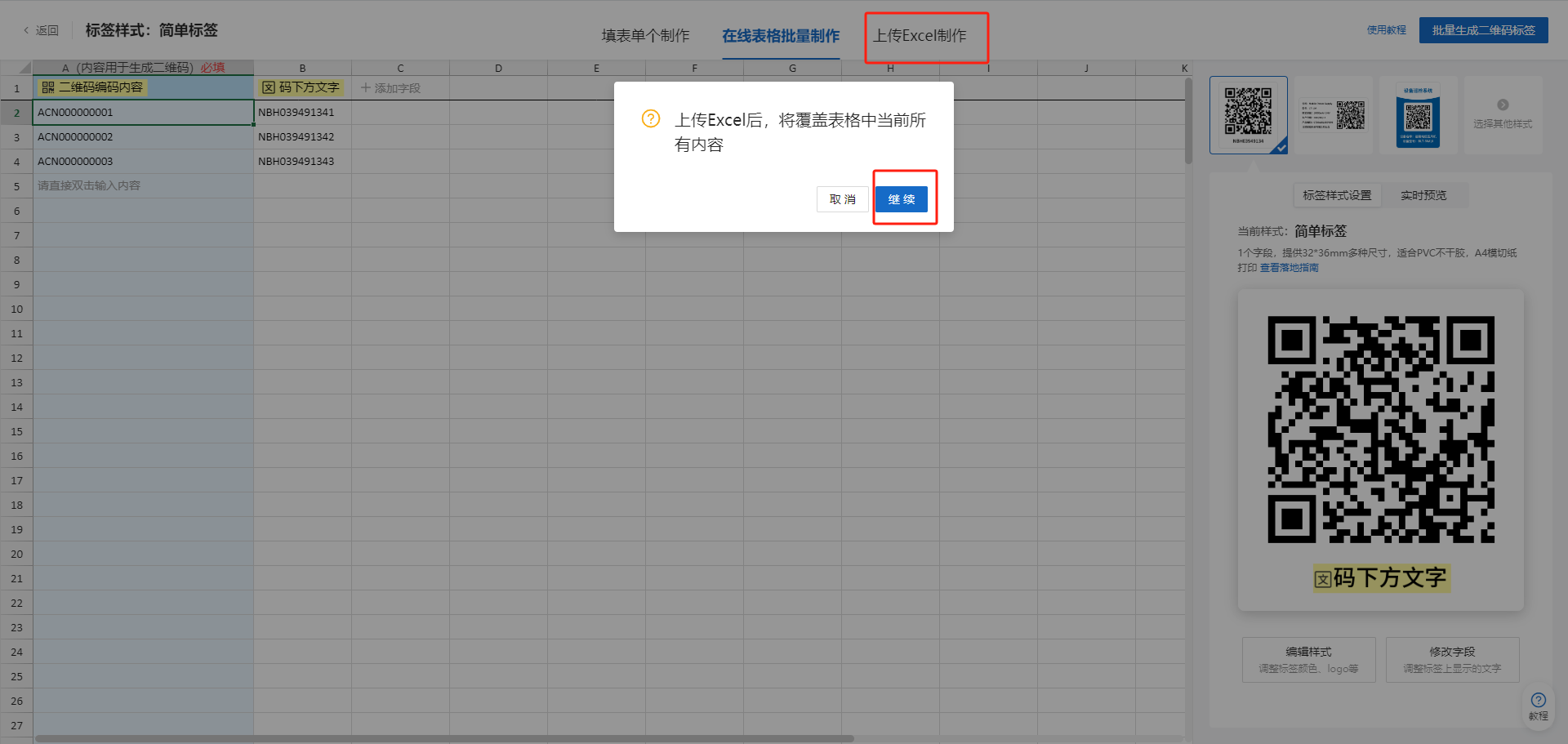The image size is (1568, 744).
Task: Select cell ACN000000002
Action: coord(143,137)
